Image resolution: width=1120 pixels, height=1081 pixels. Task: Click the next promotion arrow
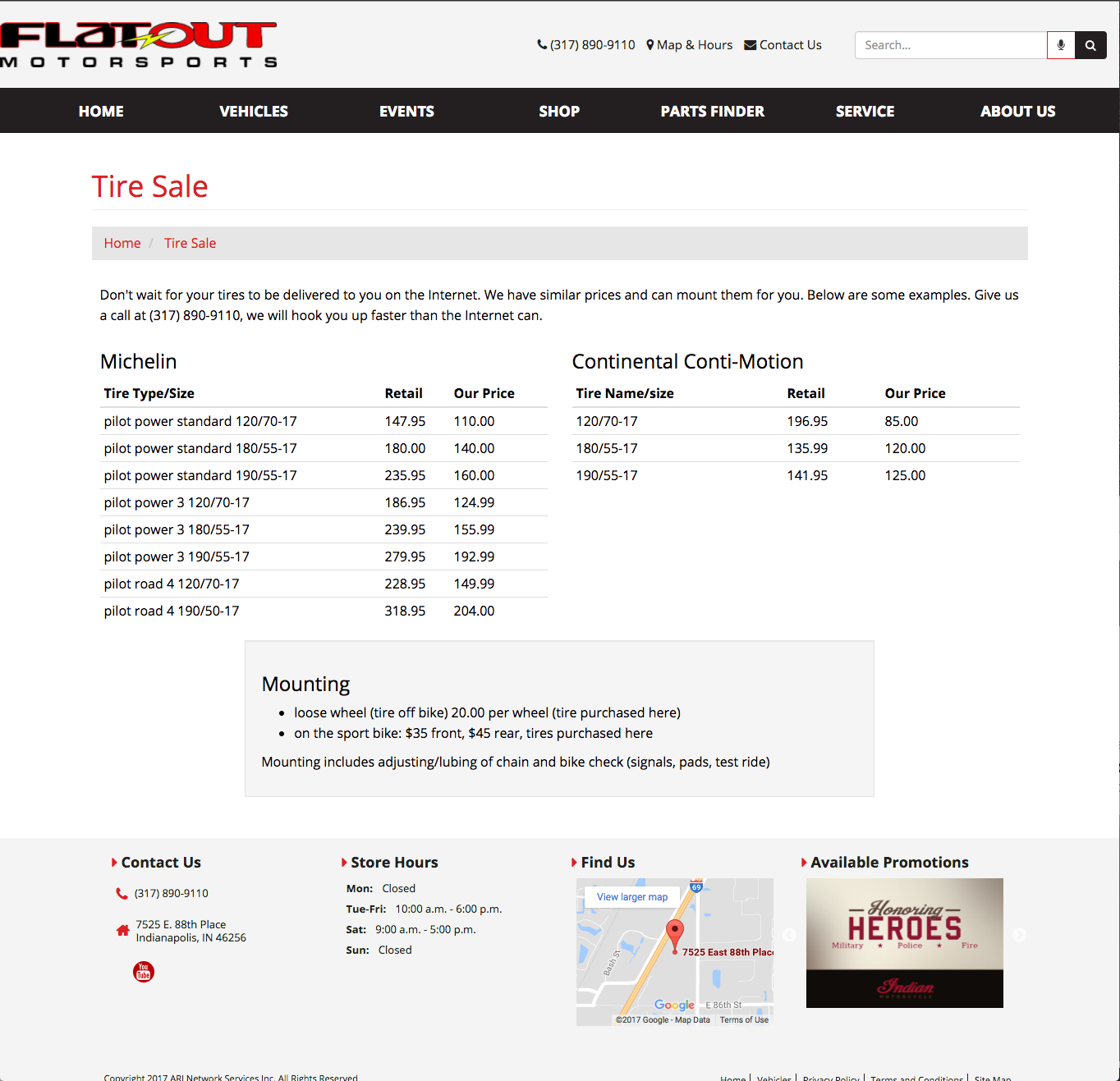coord(1019,935)
